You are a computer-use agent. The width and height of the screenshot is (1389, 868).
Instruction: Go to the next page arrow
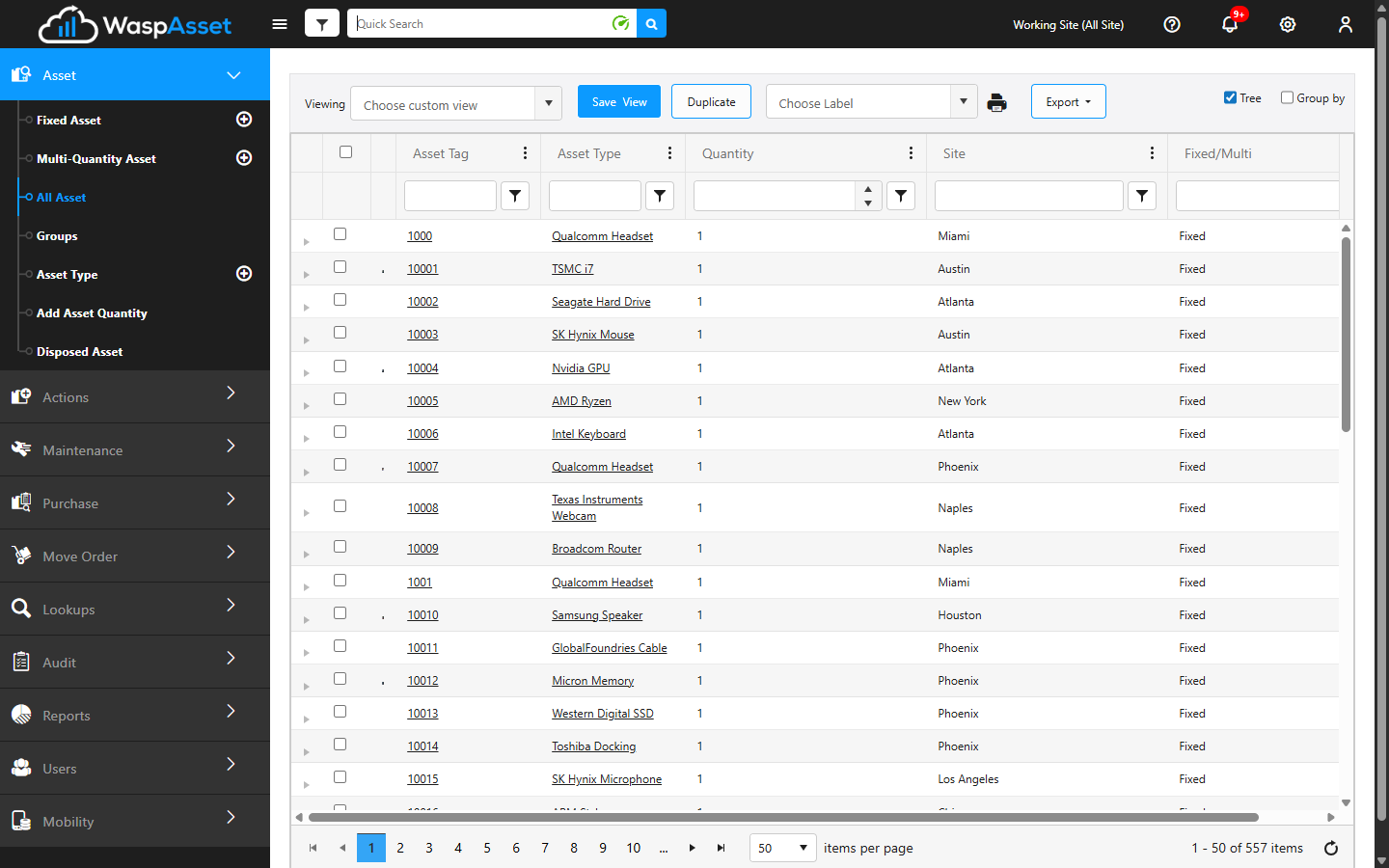tap(692, 848)
